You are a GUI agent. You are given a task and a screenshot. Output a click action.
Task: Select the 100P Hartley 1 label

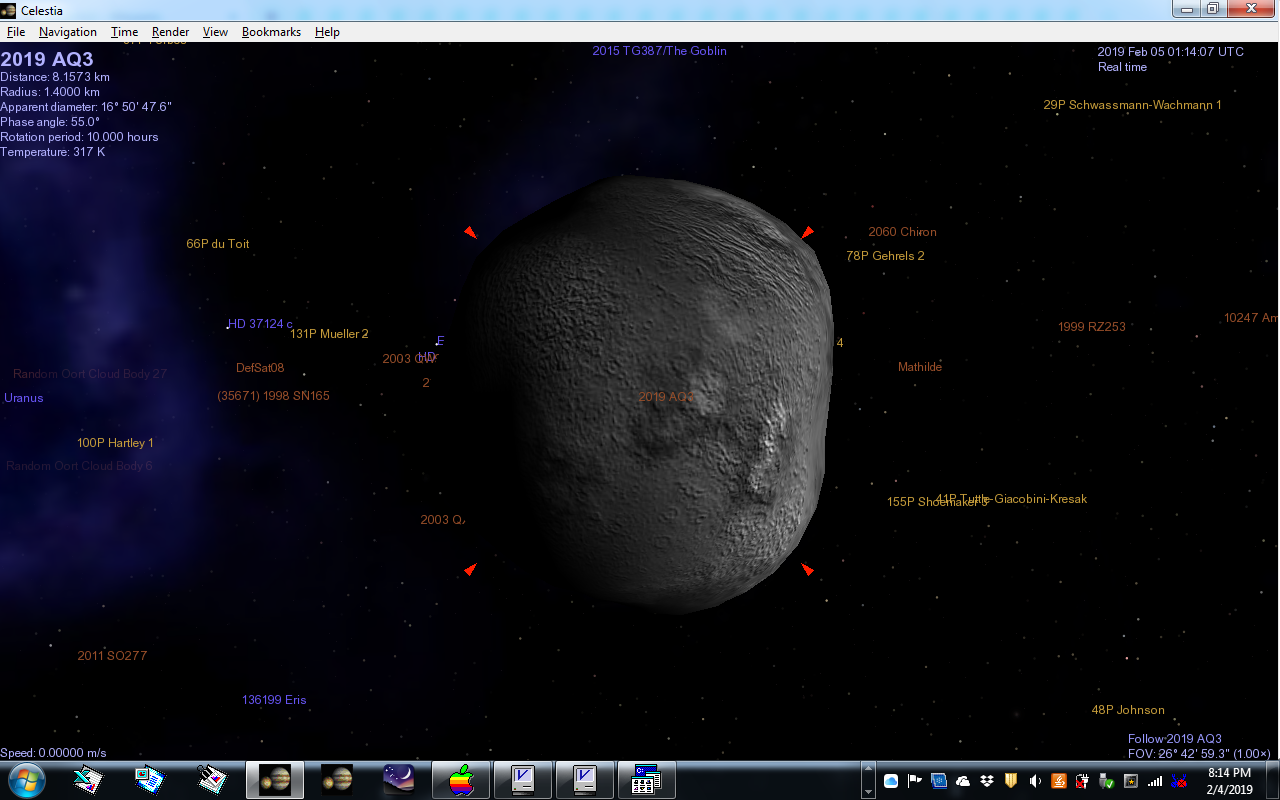coord(115,443)
